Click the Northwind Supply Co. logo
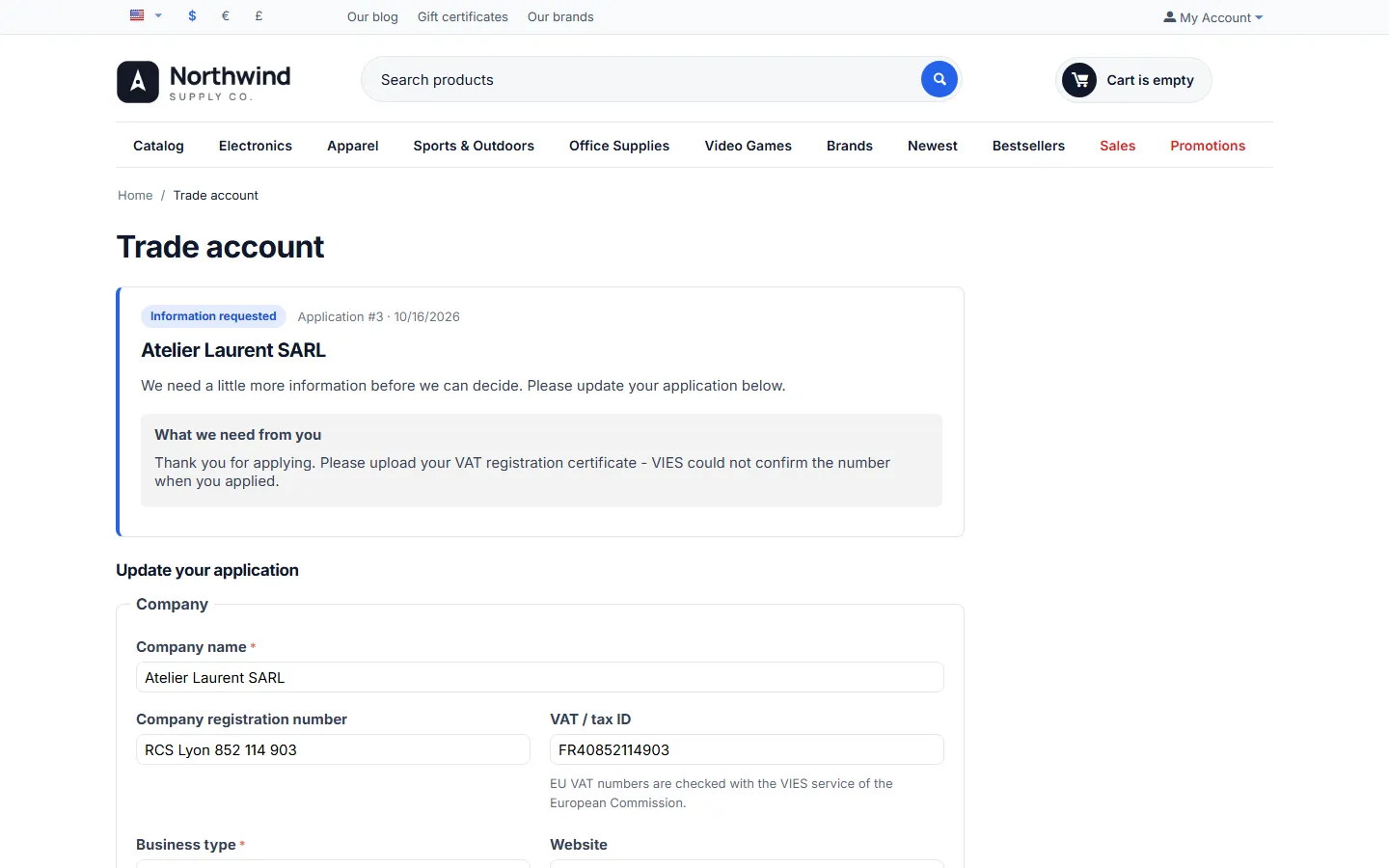The height and width of the screenshot is (868, 1389). 204,82
